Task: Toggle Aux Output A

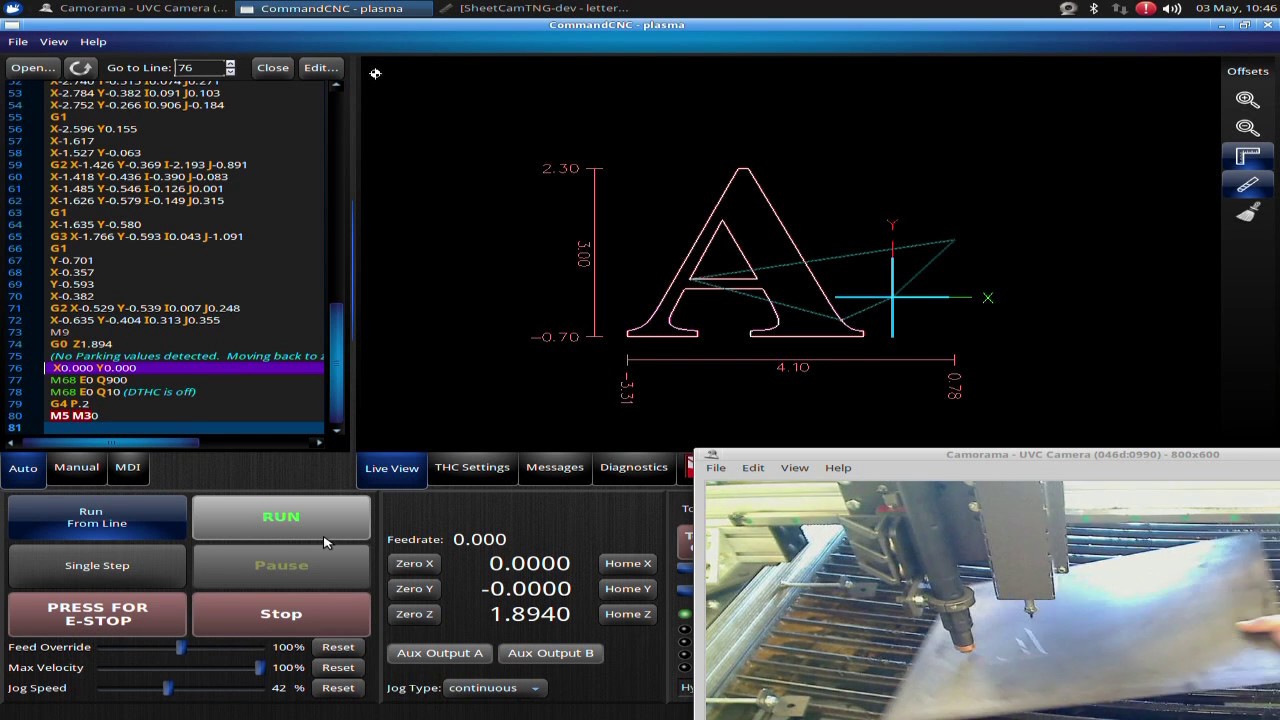Action: [440, 653]
